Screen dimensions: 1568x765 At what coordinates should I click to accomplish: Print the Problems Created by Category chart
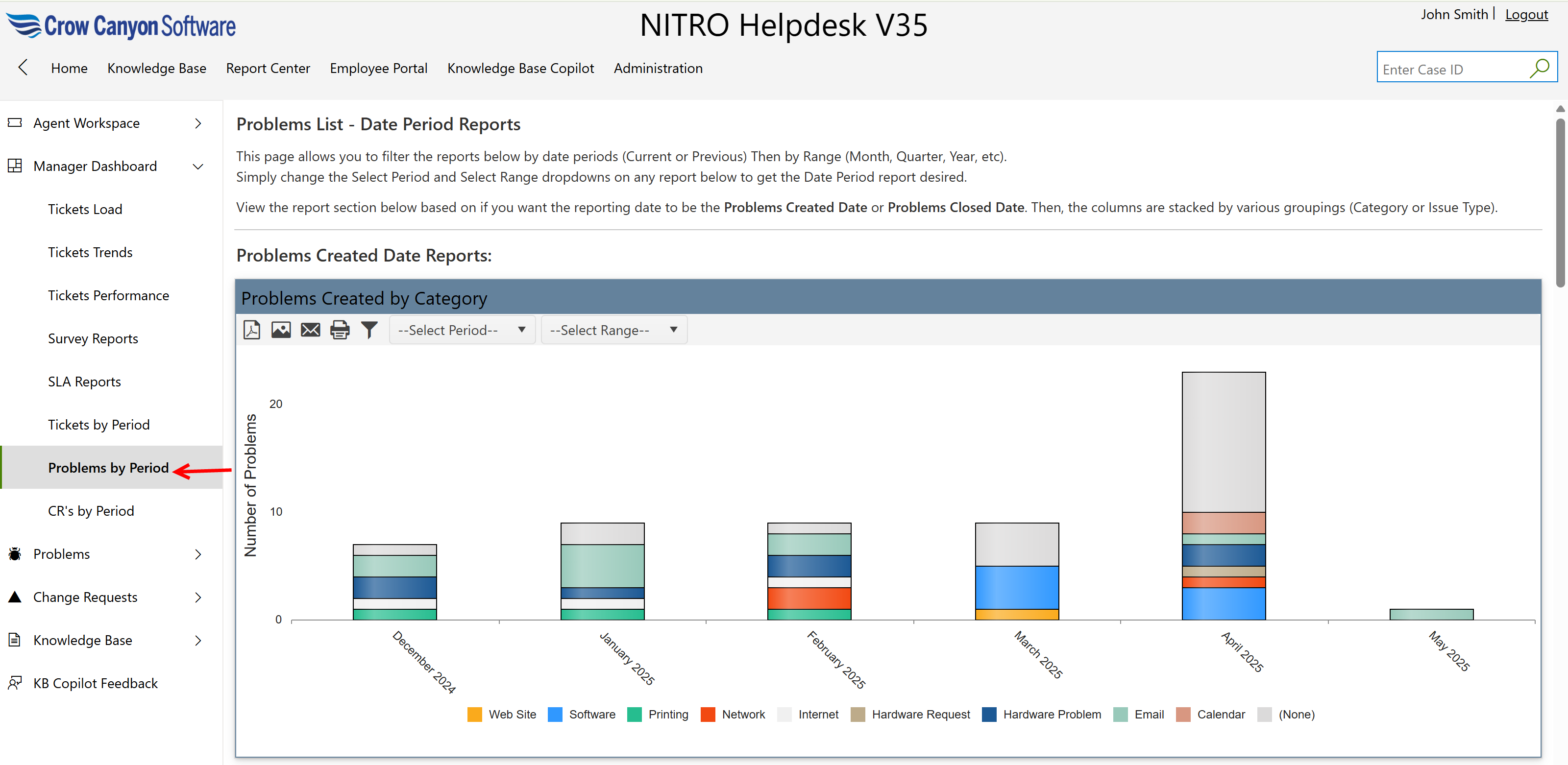click(339, 329)
